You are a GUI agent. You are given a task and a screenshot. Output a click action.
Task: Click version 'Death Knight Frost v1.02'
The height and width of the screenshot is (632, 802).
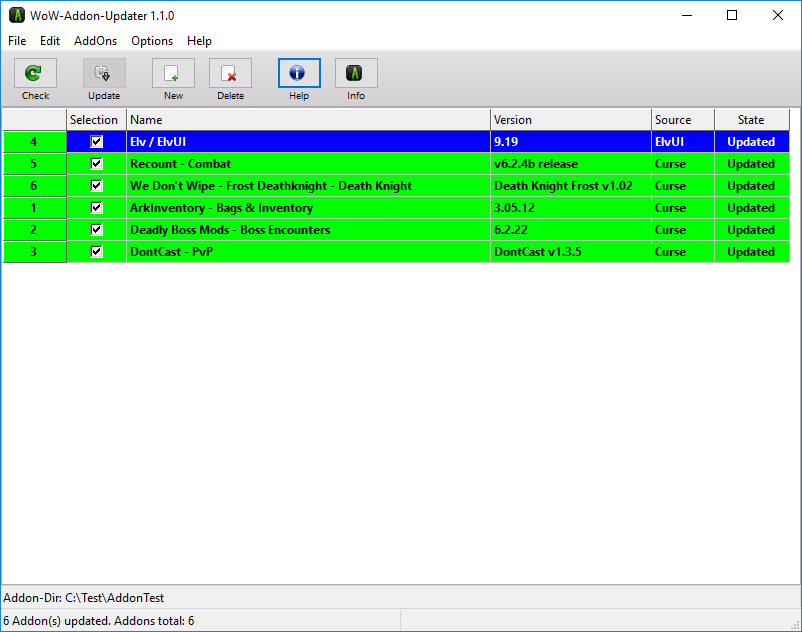[x=571, y=186]
